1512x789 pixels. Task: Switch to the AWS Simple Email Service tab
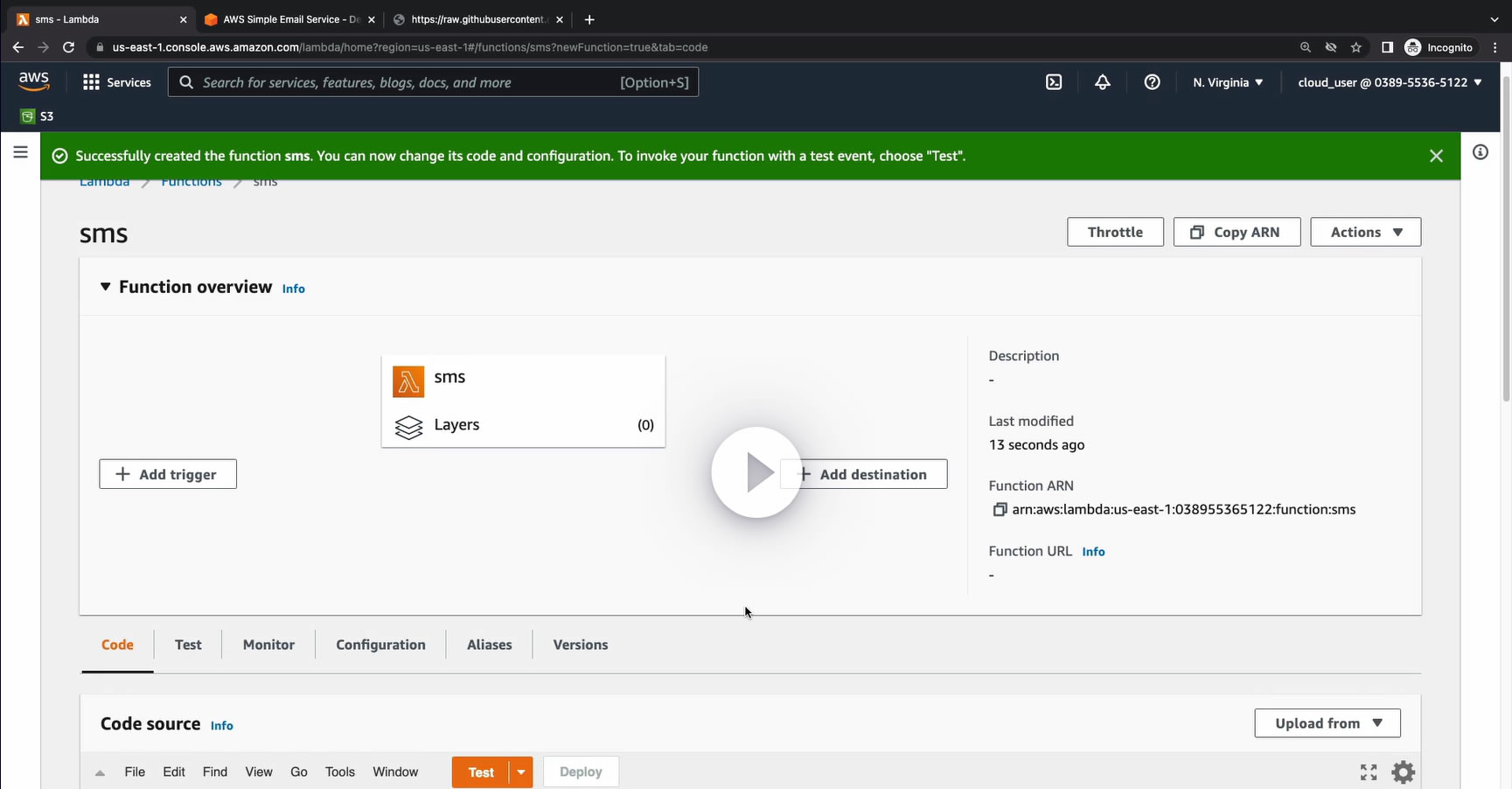(x=290, y=19)
